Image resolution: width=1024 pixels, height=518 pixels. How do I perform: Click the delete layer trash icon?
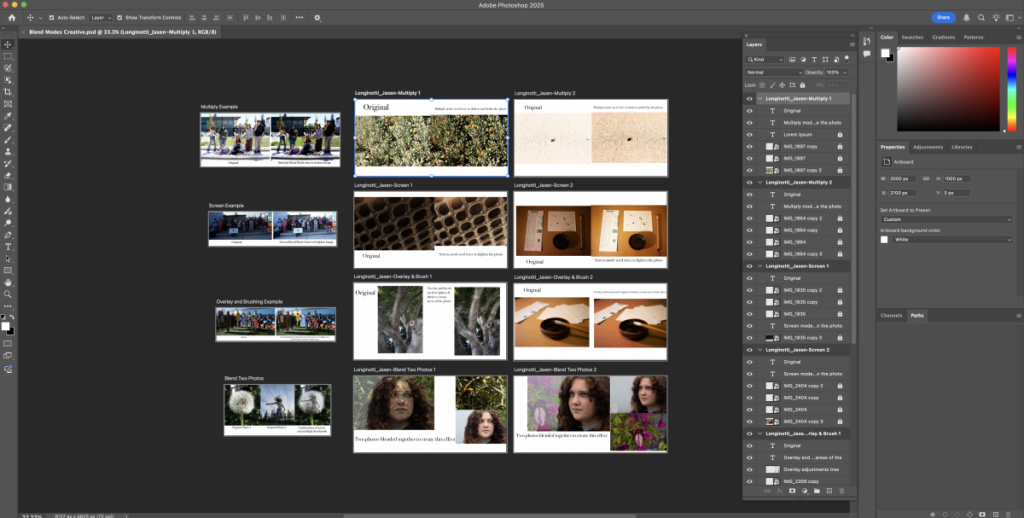841,491
